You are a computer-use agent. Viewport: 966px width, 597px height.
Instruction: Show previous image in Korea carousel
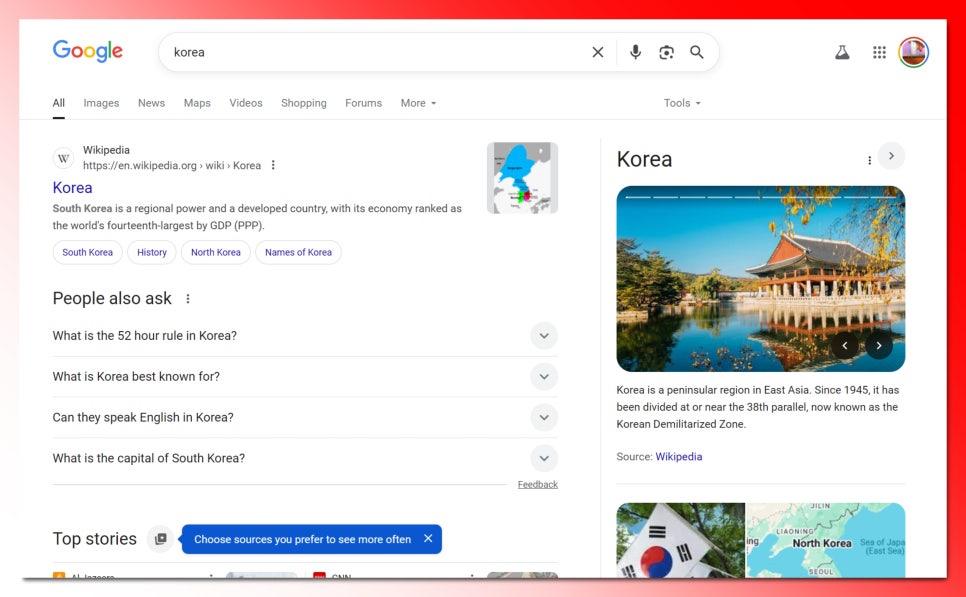pos(845,346)
